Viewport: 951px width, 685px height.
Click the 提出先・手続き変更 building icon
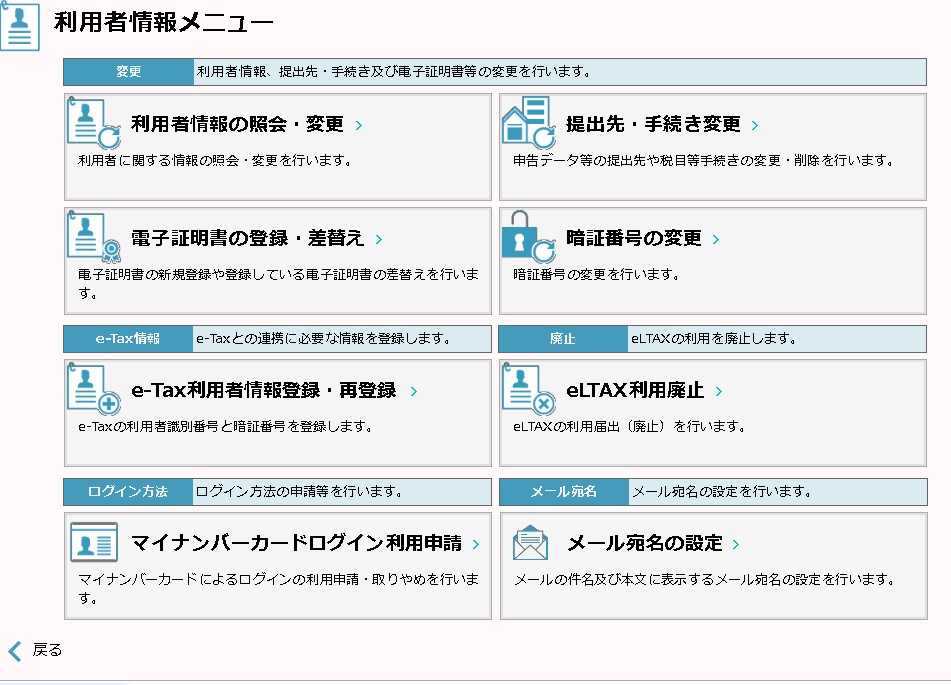[528, 123]
